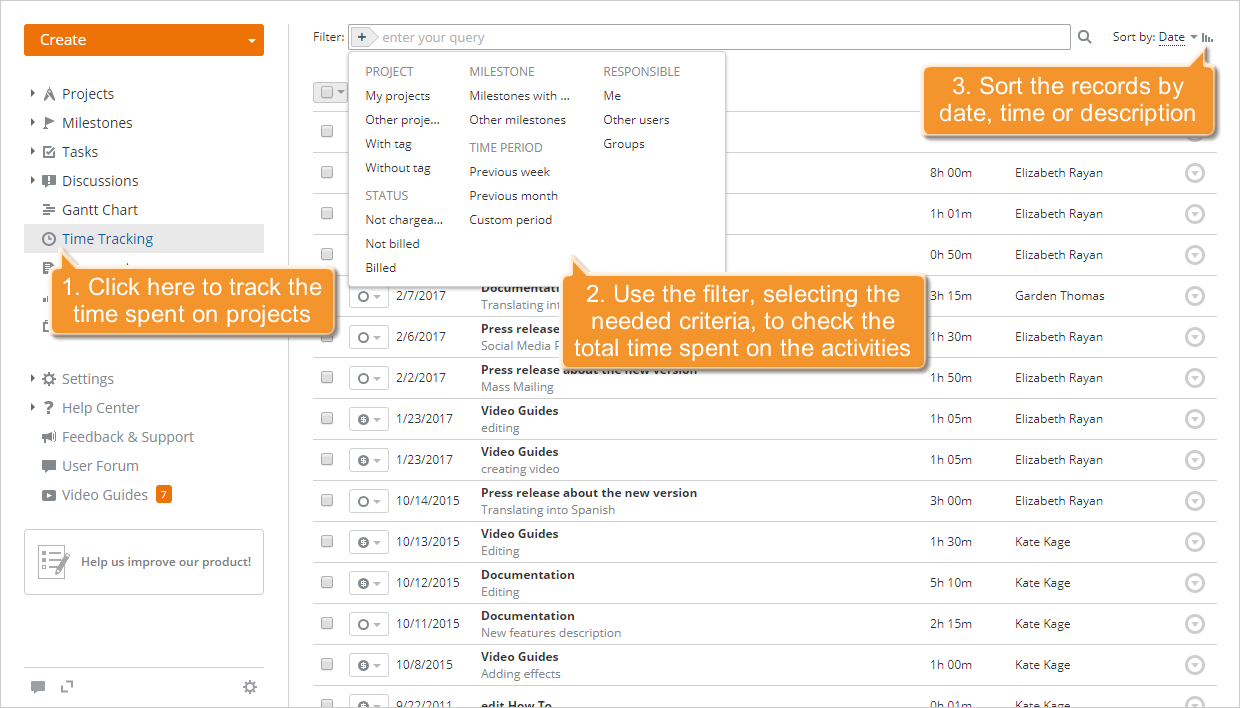Choose Not billed from the Status filter

click(391, 243)
